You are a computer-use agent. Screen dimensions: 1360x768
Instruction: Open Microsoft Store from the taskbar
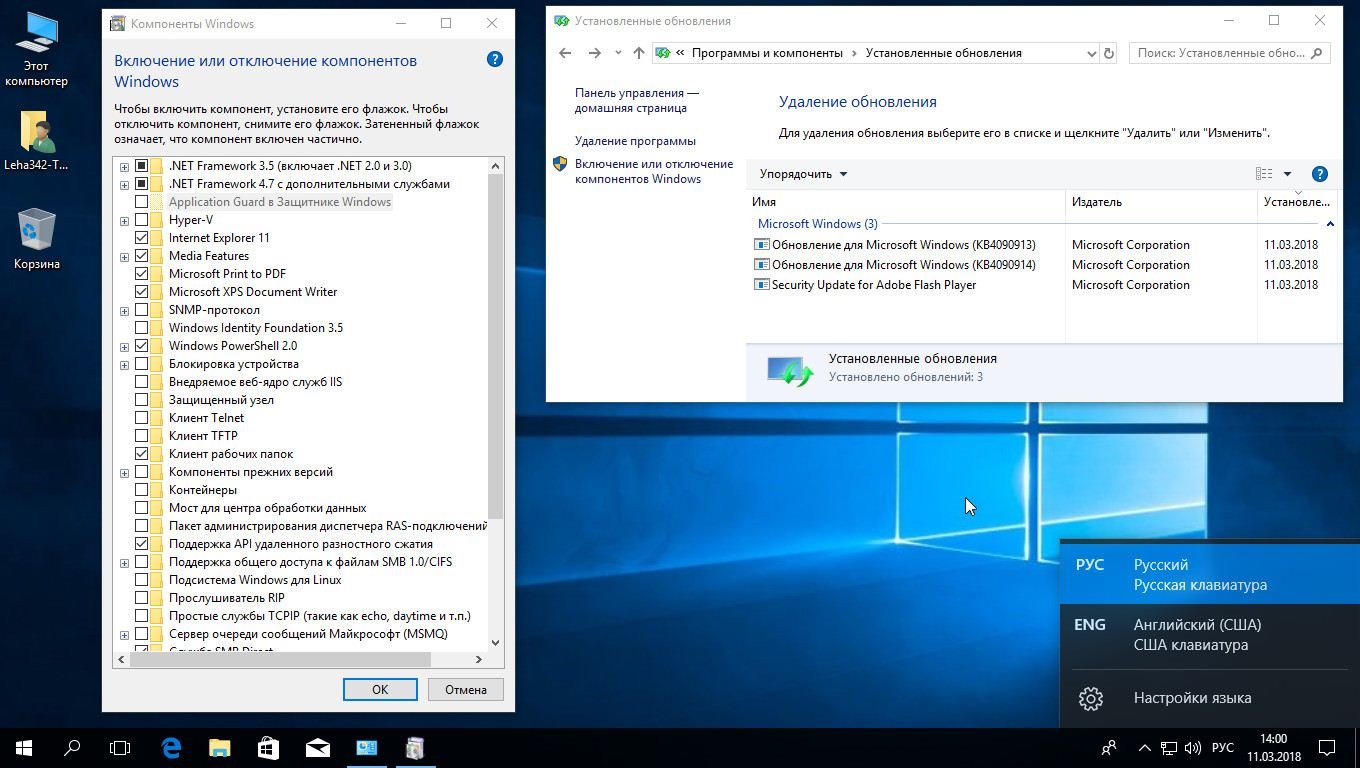(x=268, y=747)
